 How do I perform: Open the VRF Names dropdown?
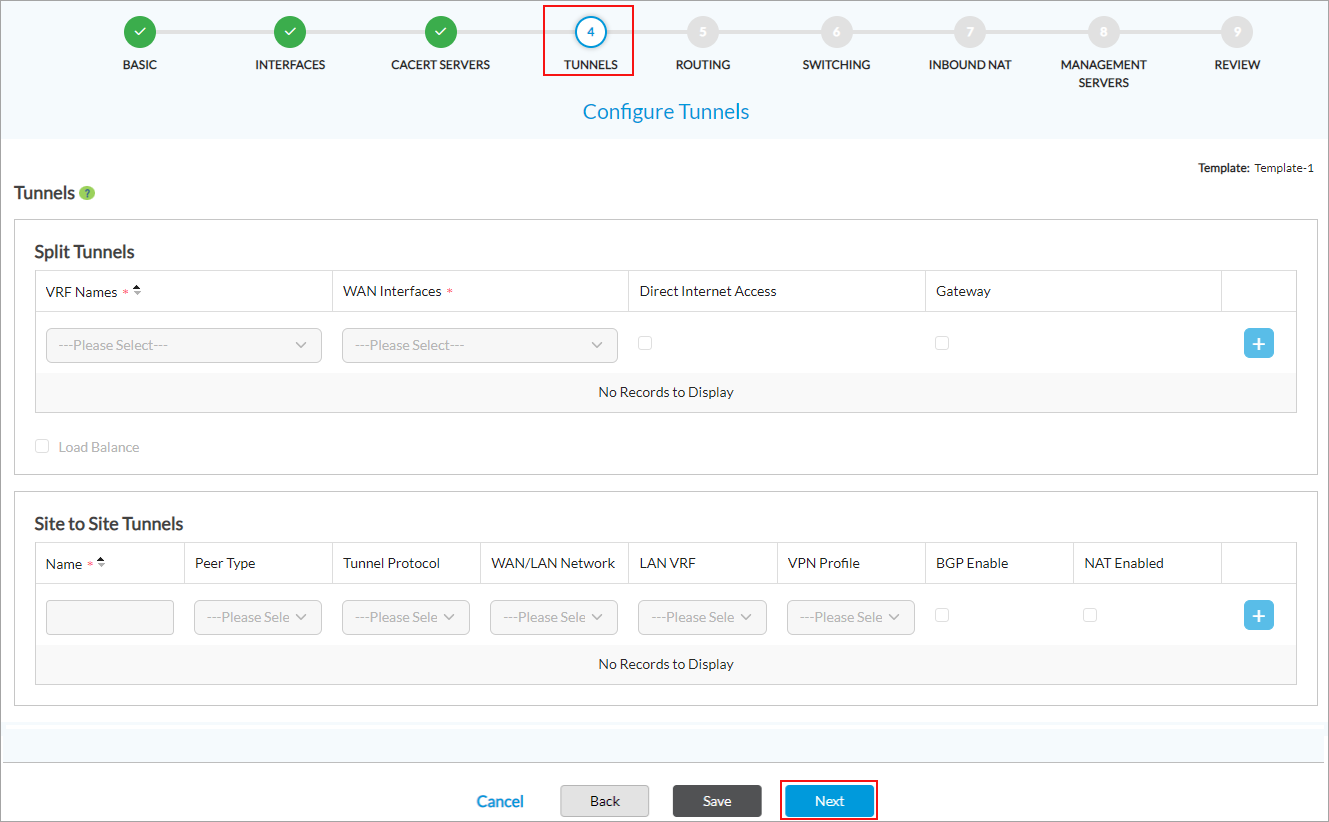coord(184,345)
